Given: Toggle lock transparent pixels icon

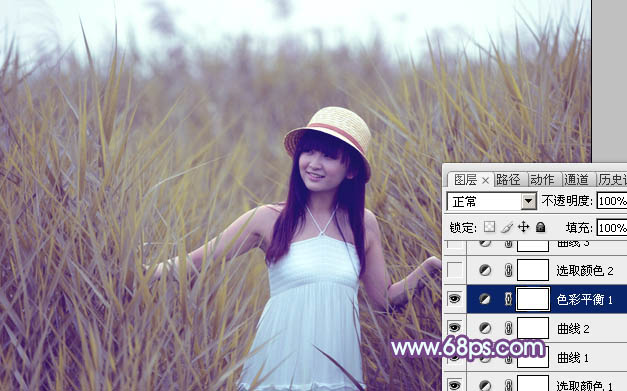Looking at the screenshot, I should 489,227.
